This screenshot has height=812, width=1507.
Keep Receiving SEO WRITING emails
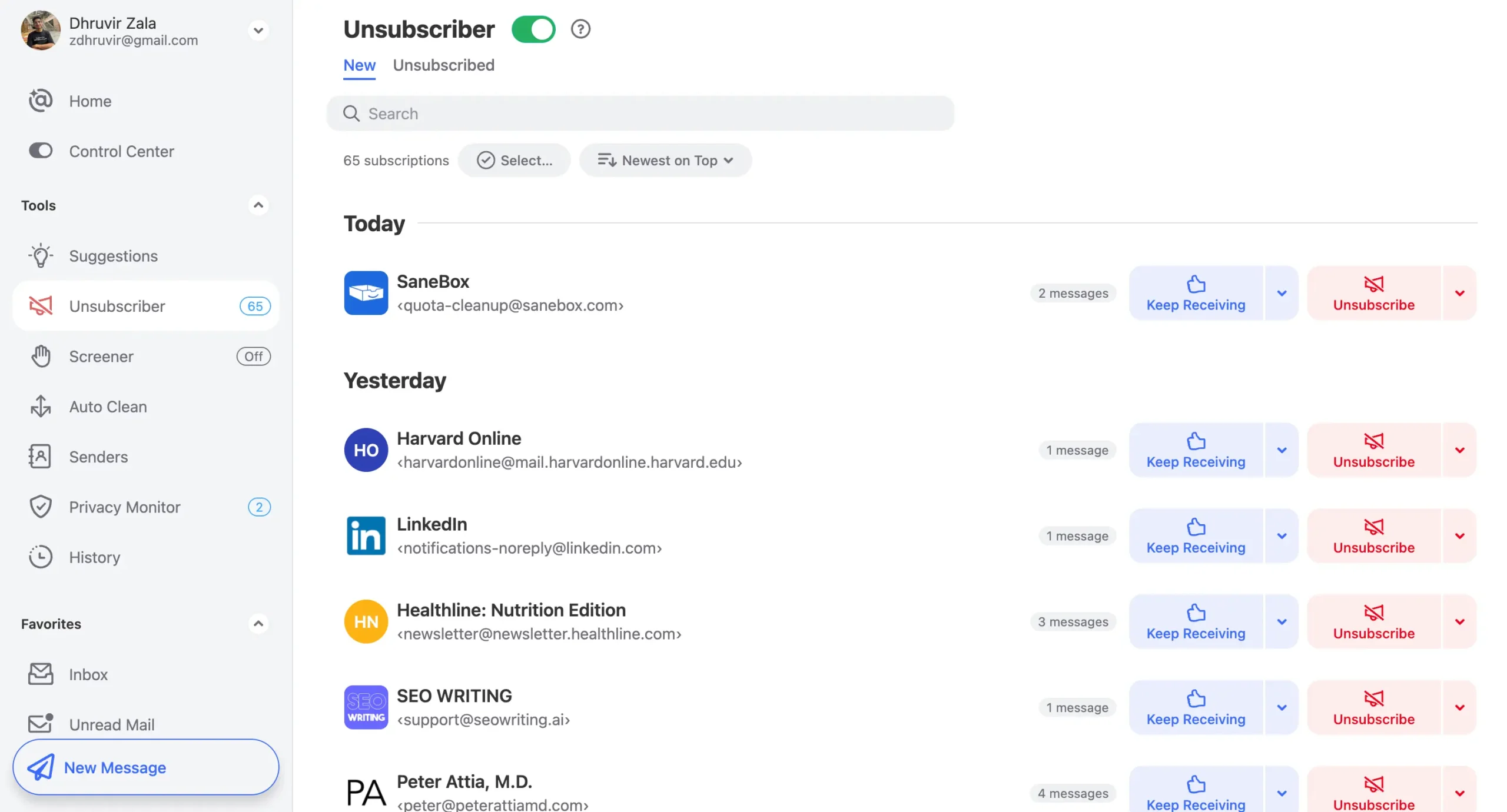(x=1196, y=707)
